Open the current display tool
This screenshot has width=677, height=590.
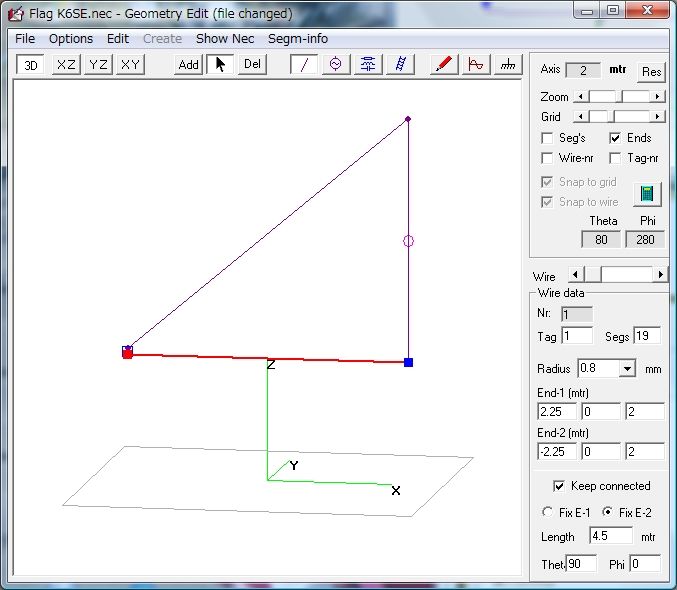tap(476, 64)
